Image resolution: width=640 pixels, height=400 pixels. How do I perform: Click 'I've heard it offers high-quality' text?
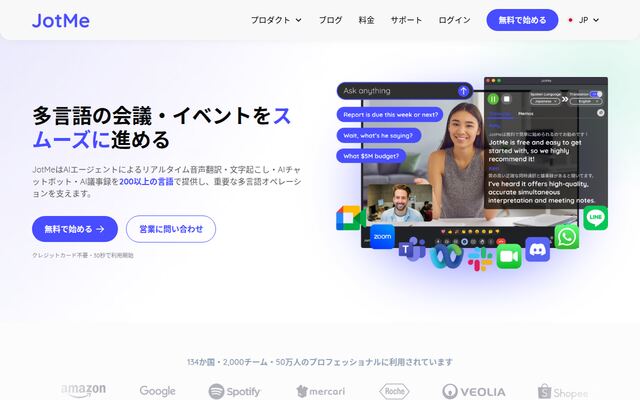click(541, 192)
